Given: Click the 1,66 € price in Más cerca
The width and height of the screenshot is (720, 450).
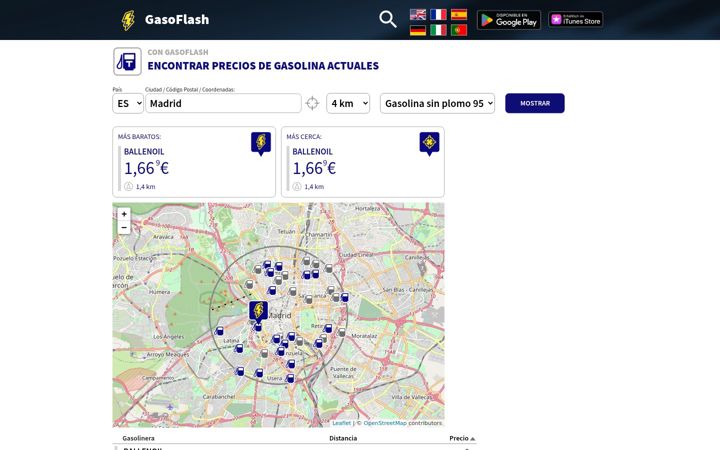Looking at the screenshot, I should click(x=315, y=168).
